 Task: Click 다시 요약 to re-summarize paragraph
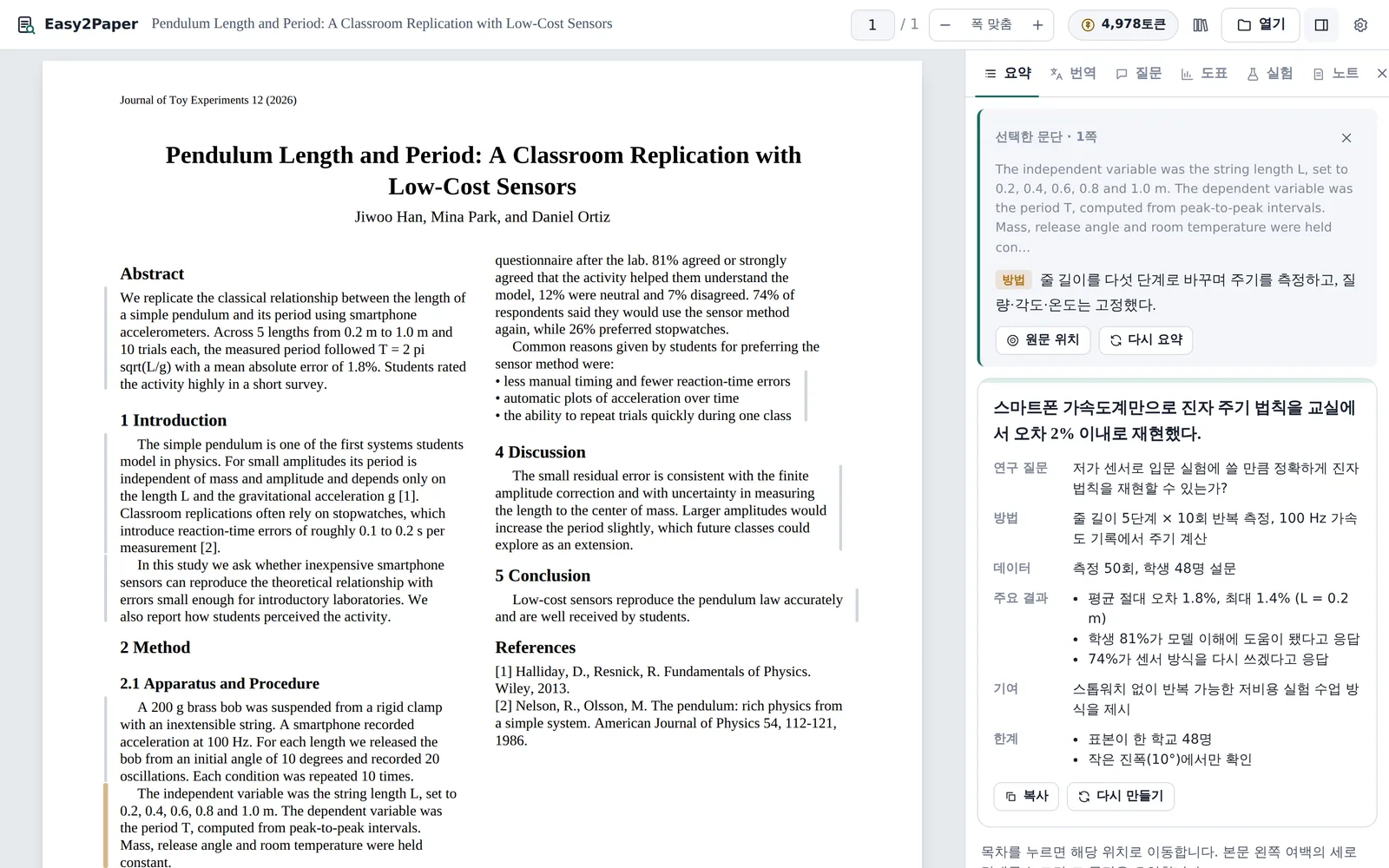(1146, 339)
